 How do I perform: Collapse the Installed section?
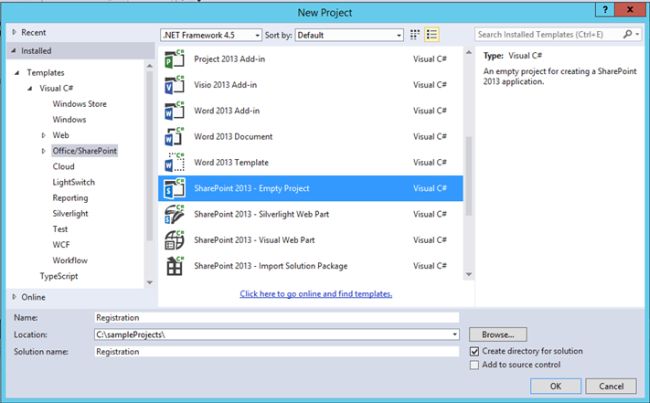coord(14,51)
